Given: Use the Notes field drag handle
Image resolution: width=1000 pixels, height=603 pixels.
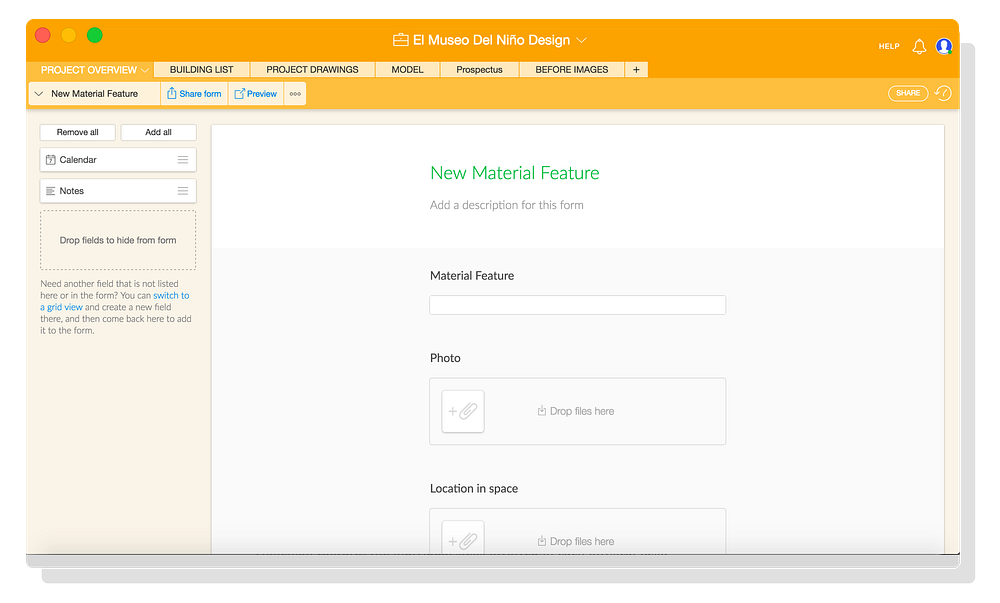Looking at the screenshot, I should click(183, 191).
